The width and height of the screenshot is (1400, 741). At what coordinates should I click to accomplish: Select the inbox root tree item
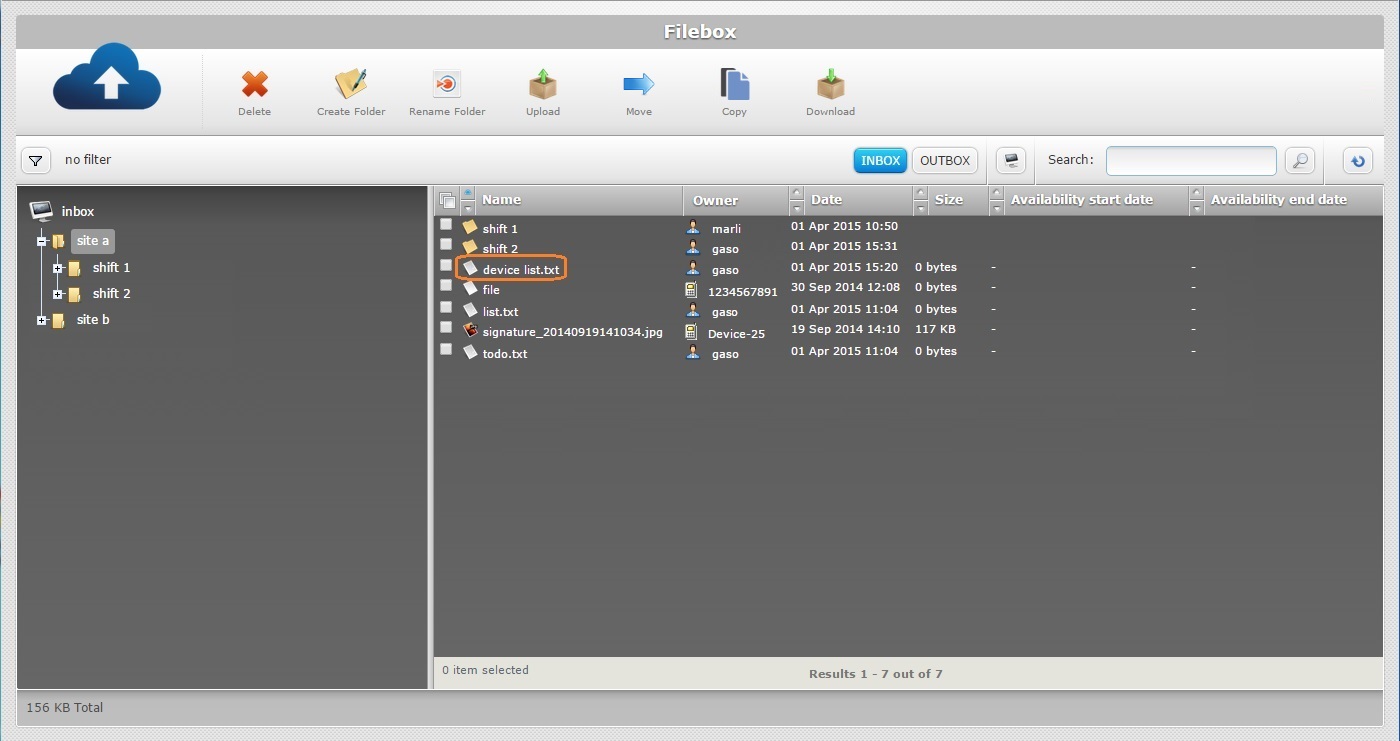click(x=78, y=211)
